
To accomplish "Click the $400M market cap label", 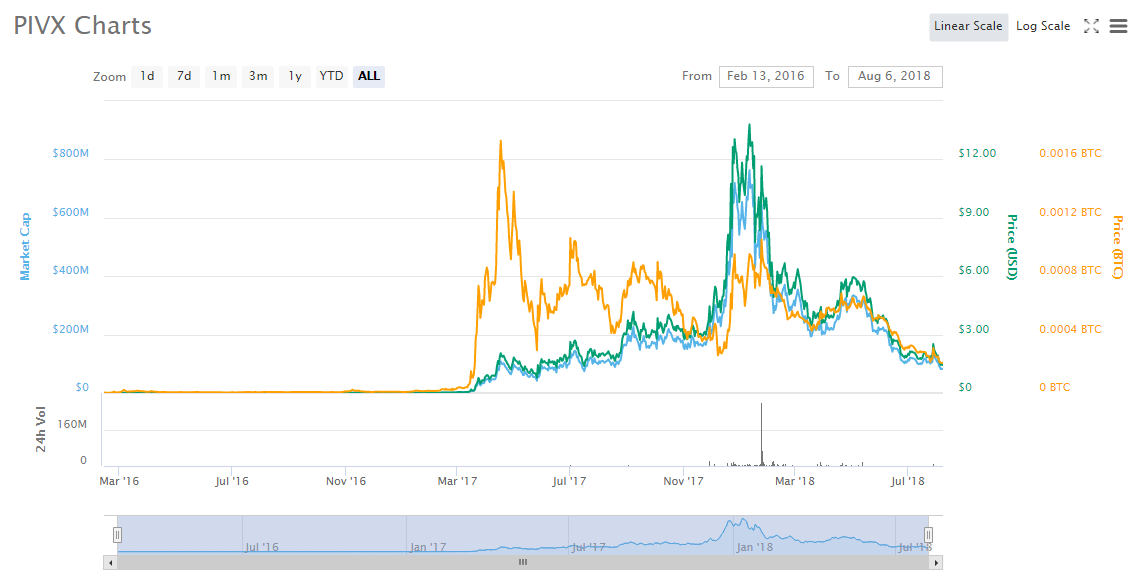I will [70, 271].
